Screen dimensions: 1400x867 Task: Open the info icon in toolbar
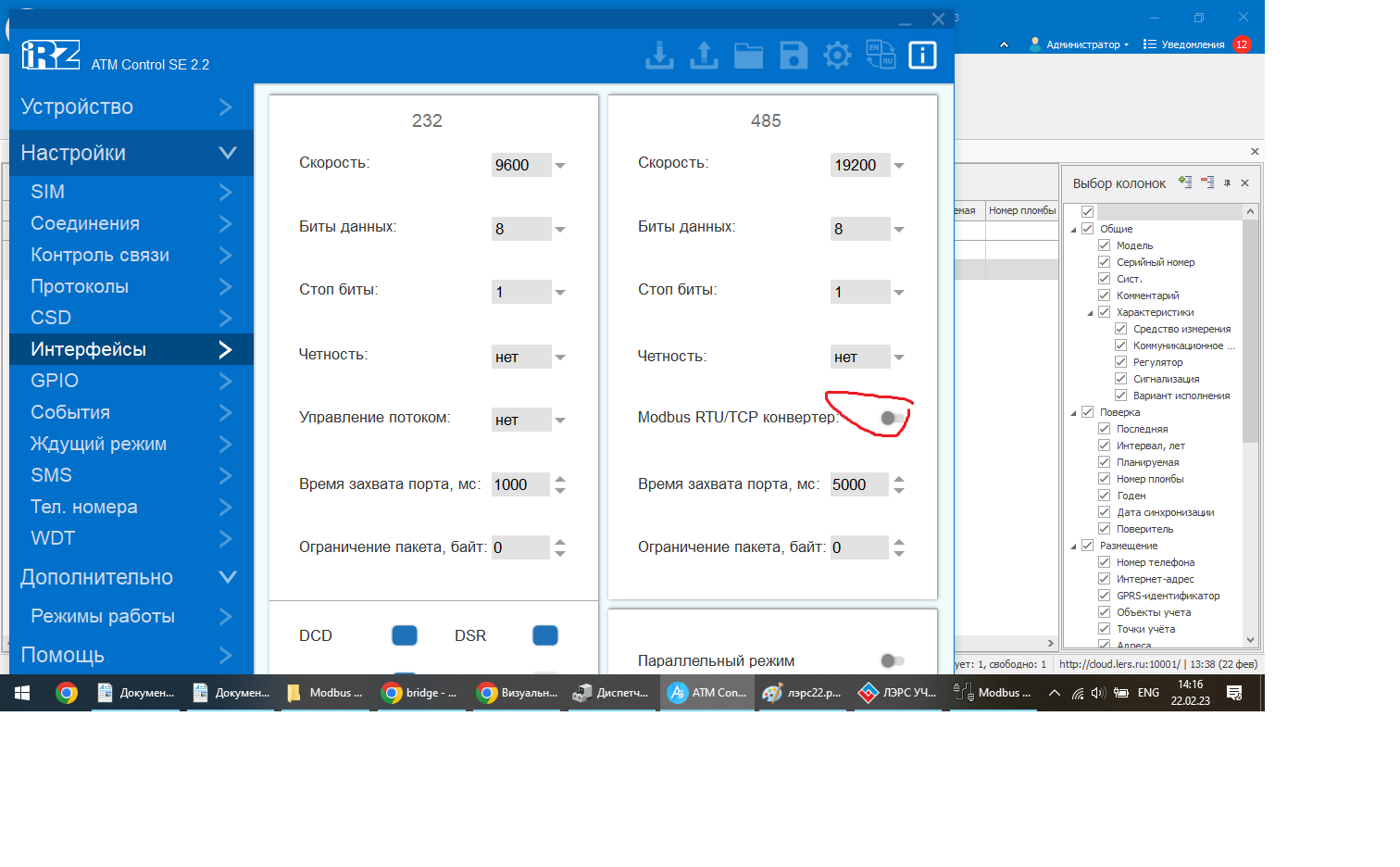[922, 56]
